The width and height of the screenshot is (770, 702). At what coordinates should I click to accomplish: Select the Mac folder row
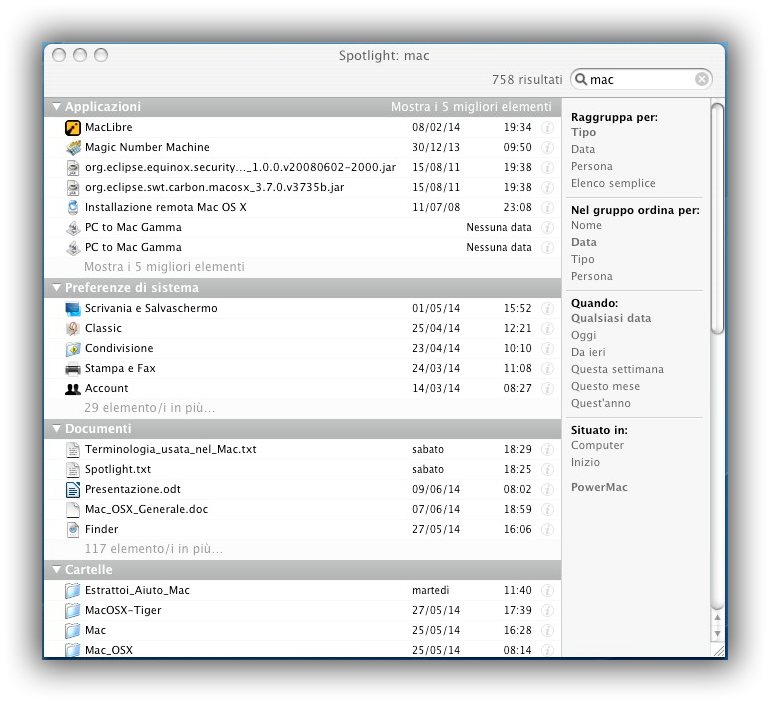coord(303,630)
